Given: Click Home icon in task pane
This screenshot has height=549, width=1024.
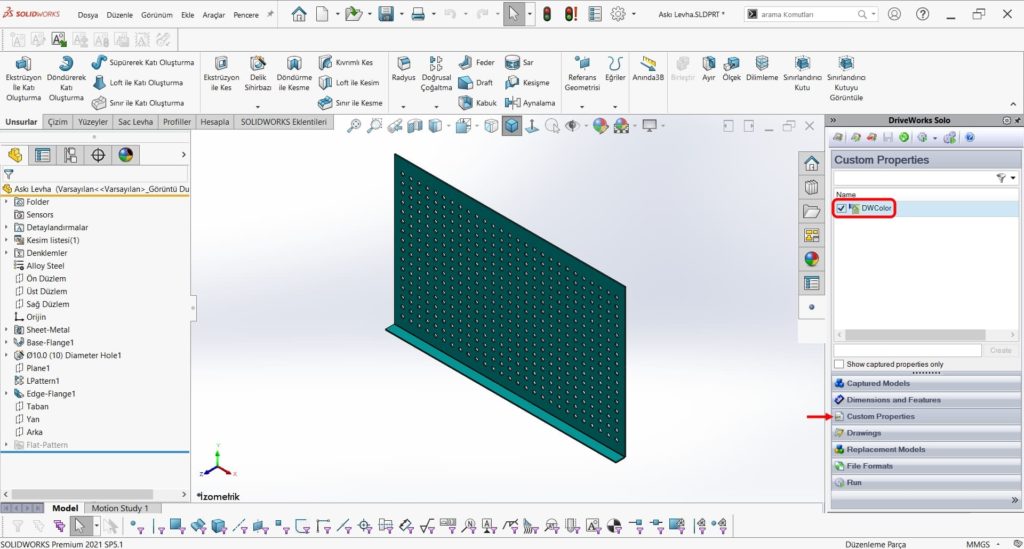Looking at the screenshot, I should [811, 163].
